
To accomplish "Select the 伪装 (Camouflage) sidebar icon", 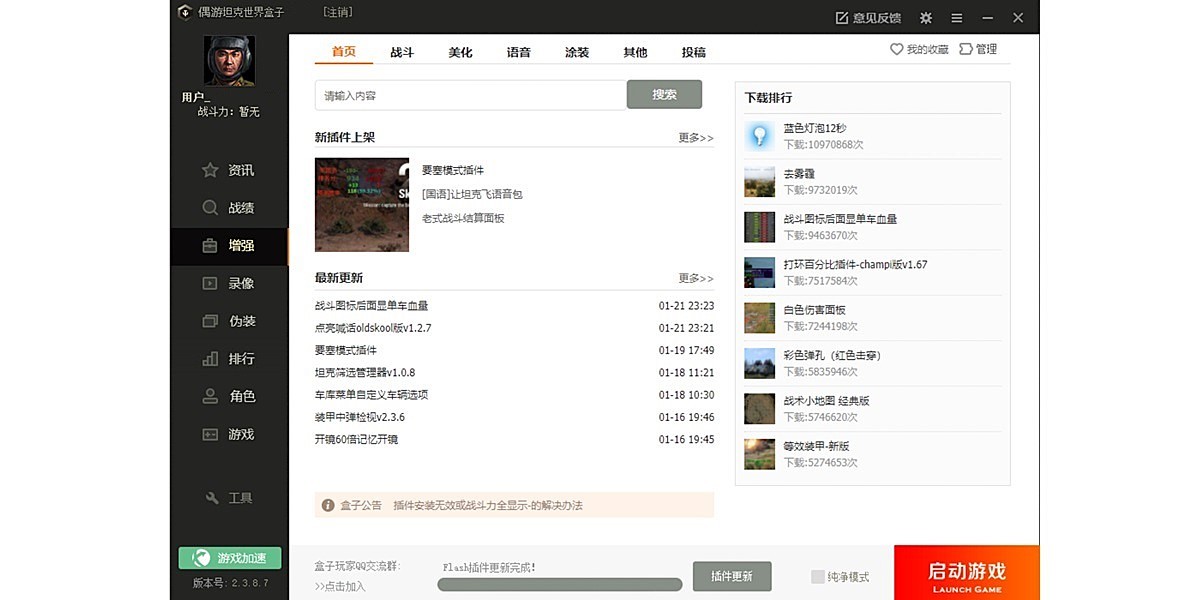I will tap(230, 321).
